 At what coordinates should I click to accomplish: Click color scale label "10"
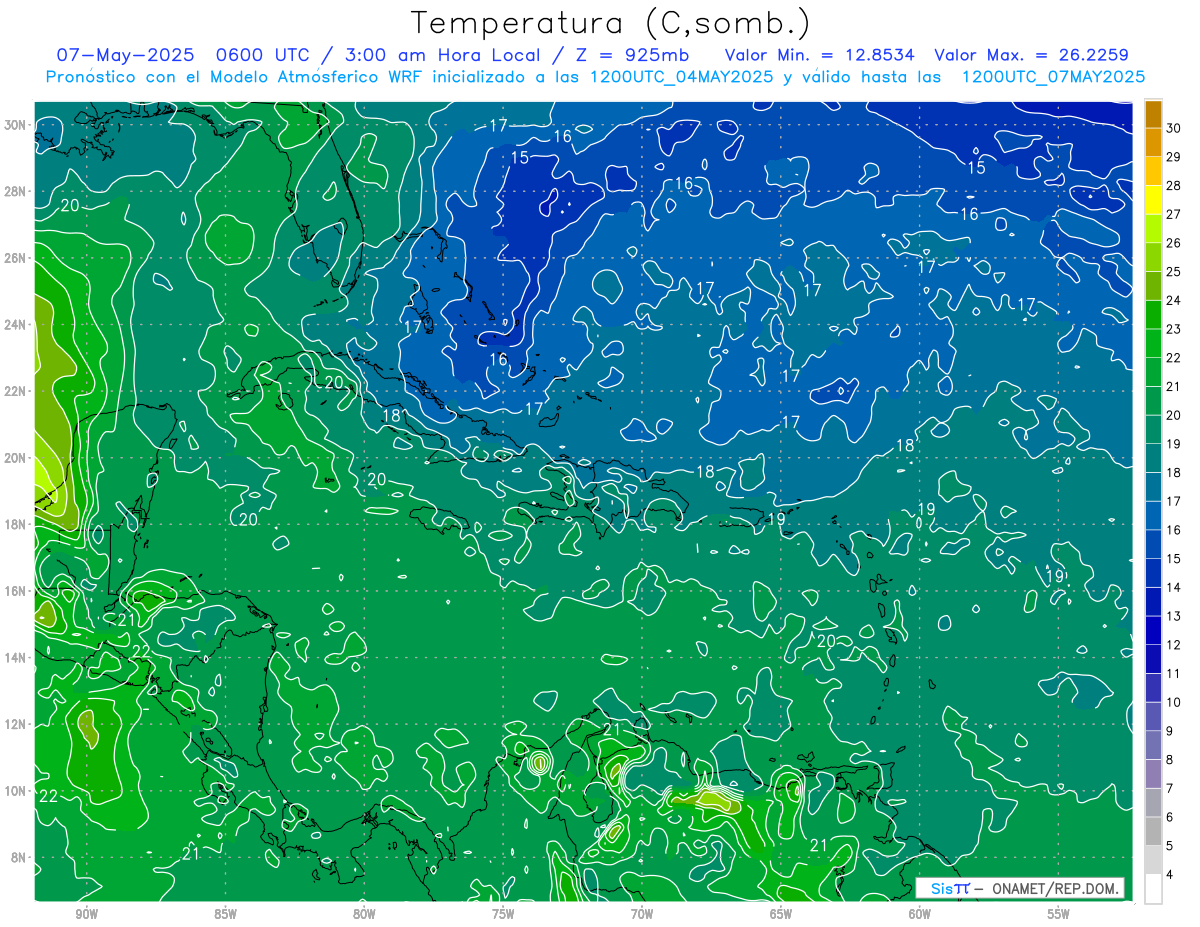[x=1173, y=702]
